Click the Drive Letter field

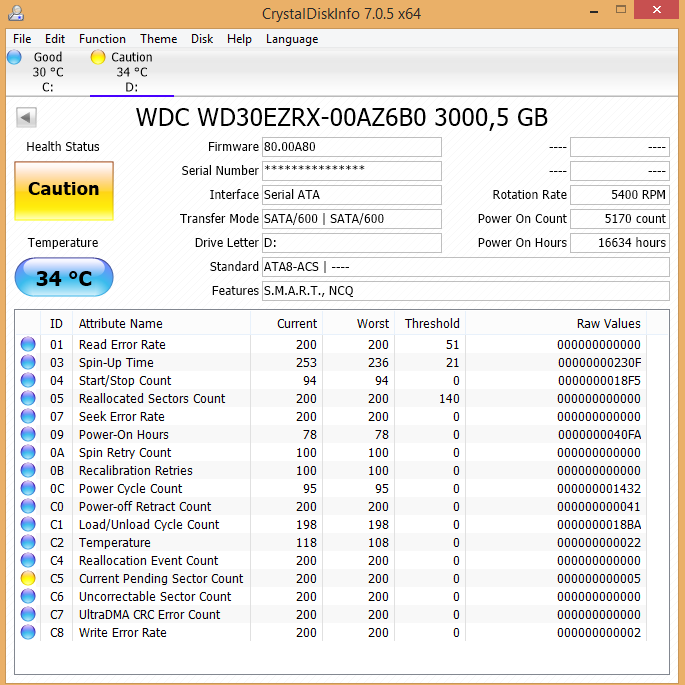click(x=352, y=243)
